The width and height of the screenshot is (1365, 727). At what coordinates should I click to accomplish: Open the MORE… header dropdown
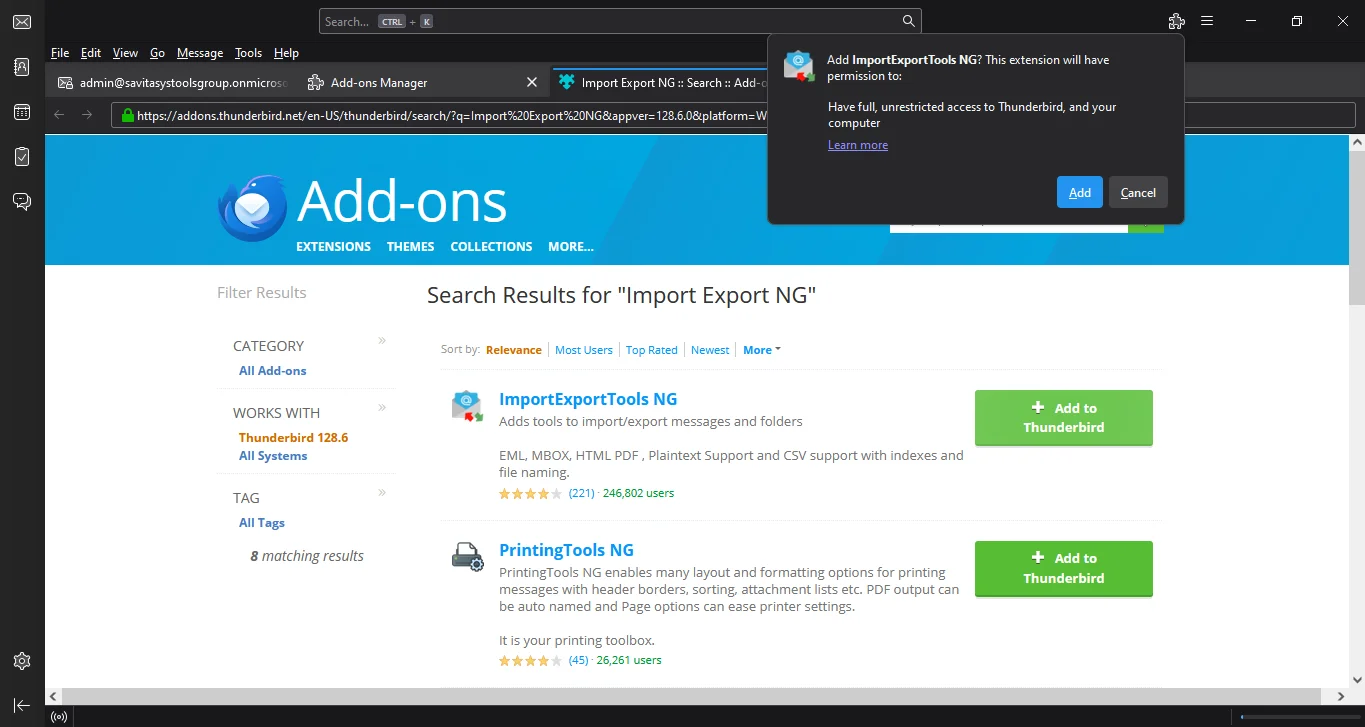[x=571, y=246]
